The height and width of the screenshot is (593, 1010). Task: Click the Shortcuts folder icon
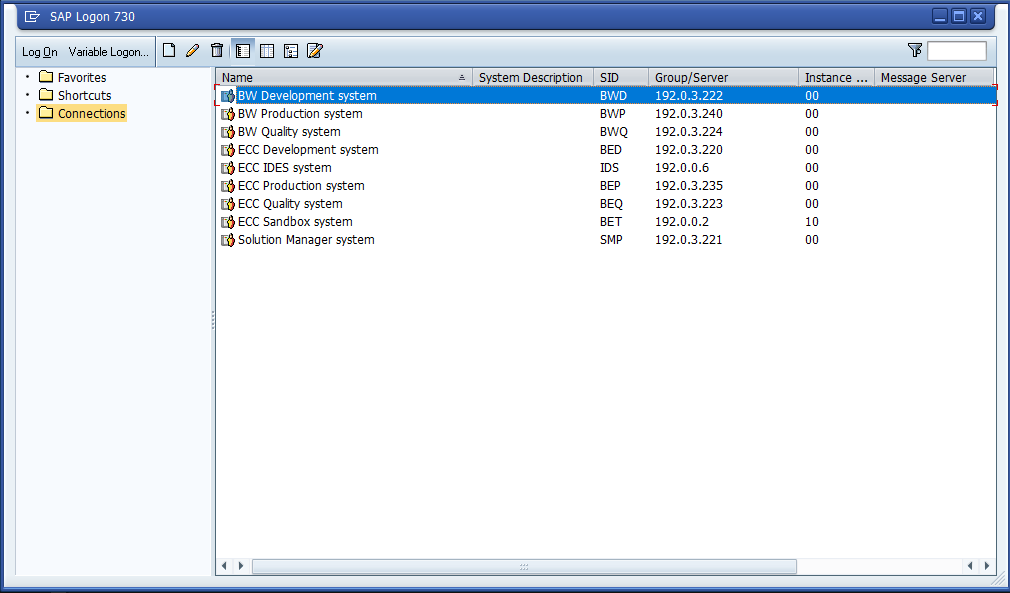[x=46, y=95]
